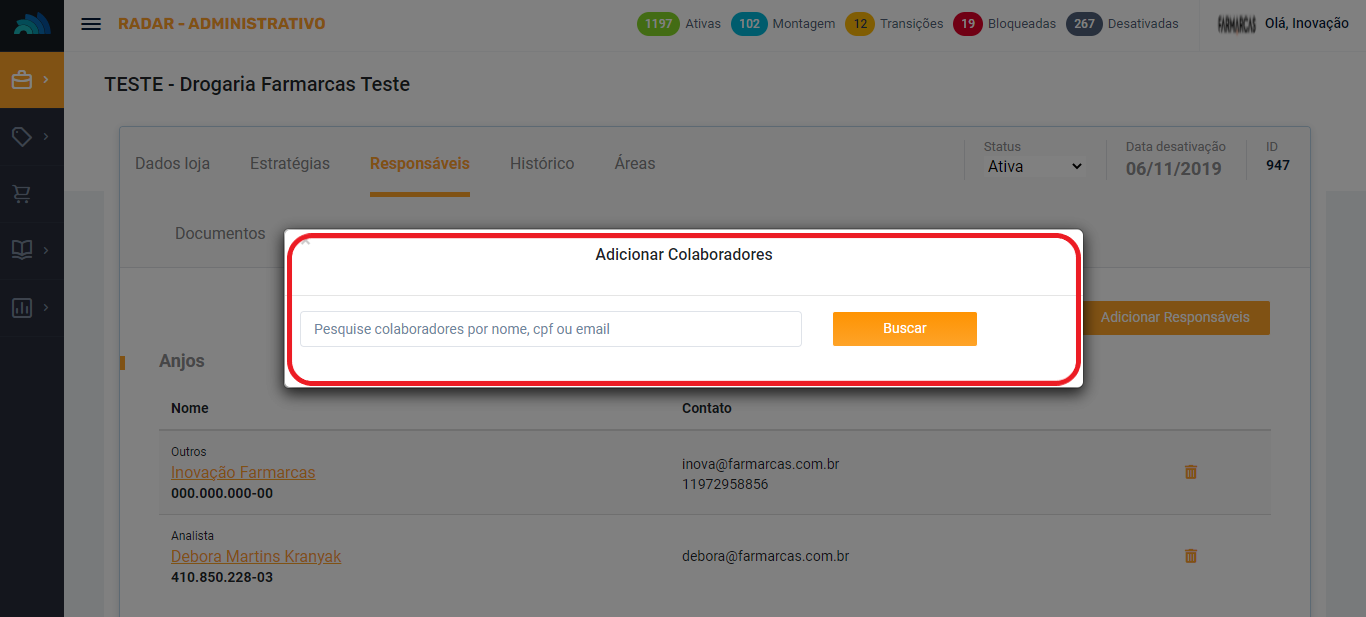This screenshot has height=617, width=1366.
Task: Click the collaborator search input field
Action: 550,329
